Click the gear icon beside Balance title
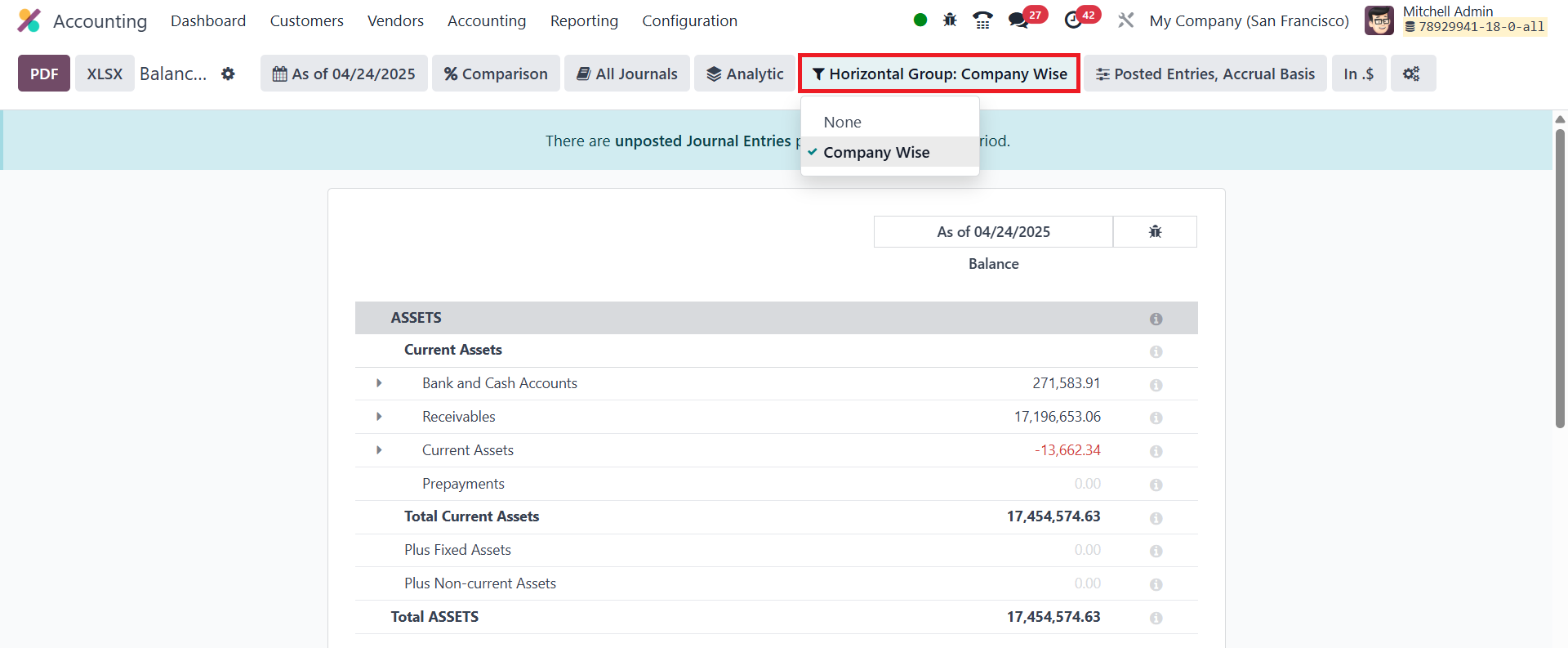 [x=228, y=74]
